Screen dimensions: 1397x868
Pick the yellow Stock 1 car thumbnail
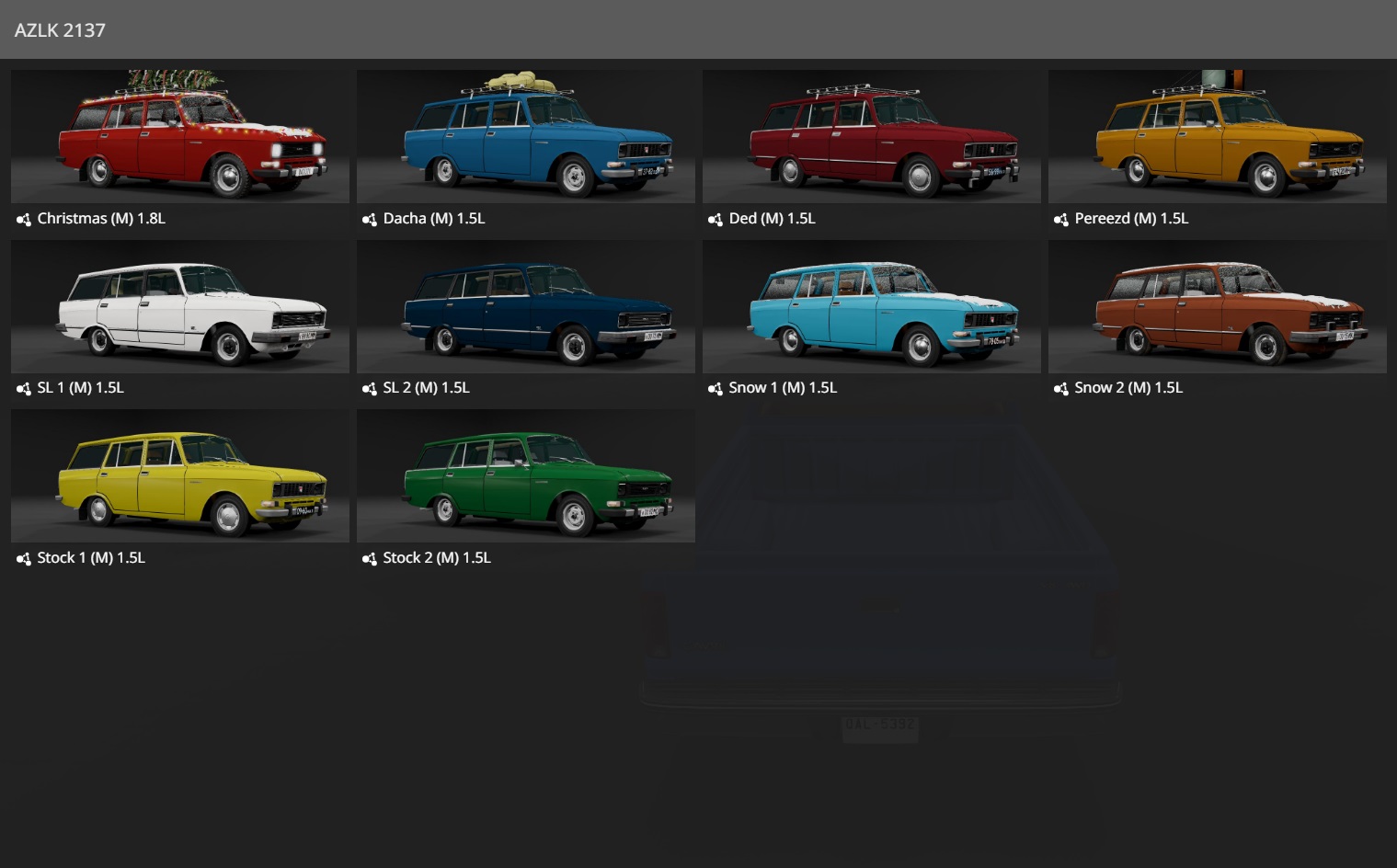click(x=180, y=476)
